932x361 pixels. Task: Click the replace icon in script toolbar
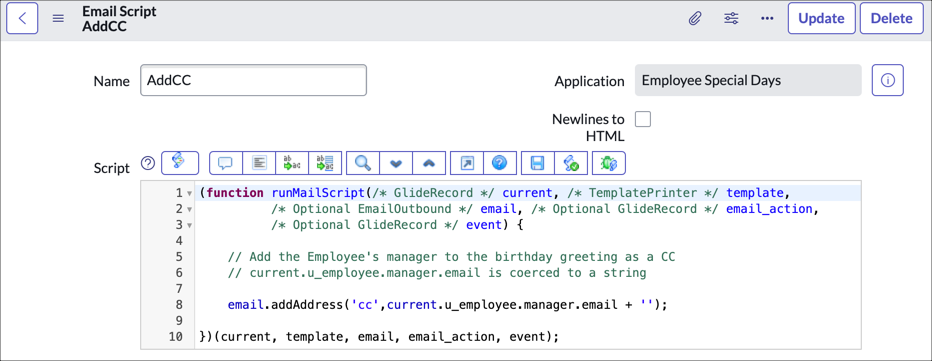coord(292,163)
